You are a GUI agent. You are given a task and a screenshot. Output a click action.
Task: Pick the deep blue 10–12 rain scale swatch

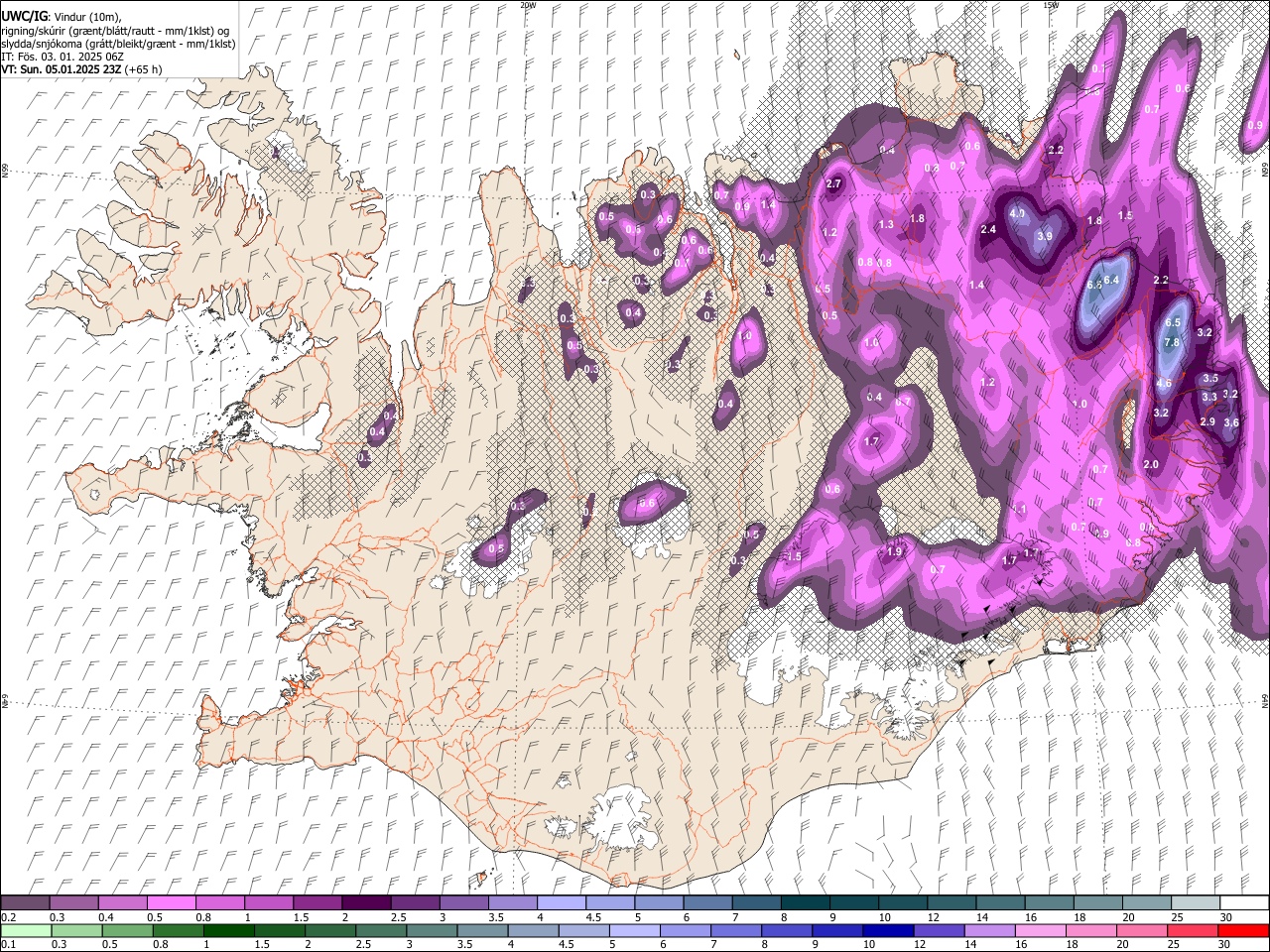[887, 930]
